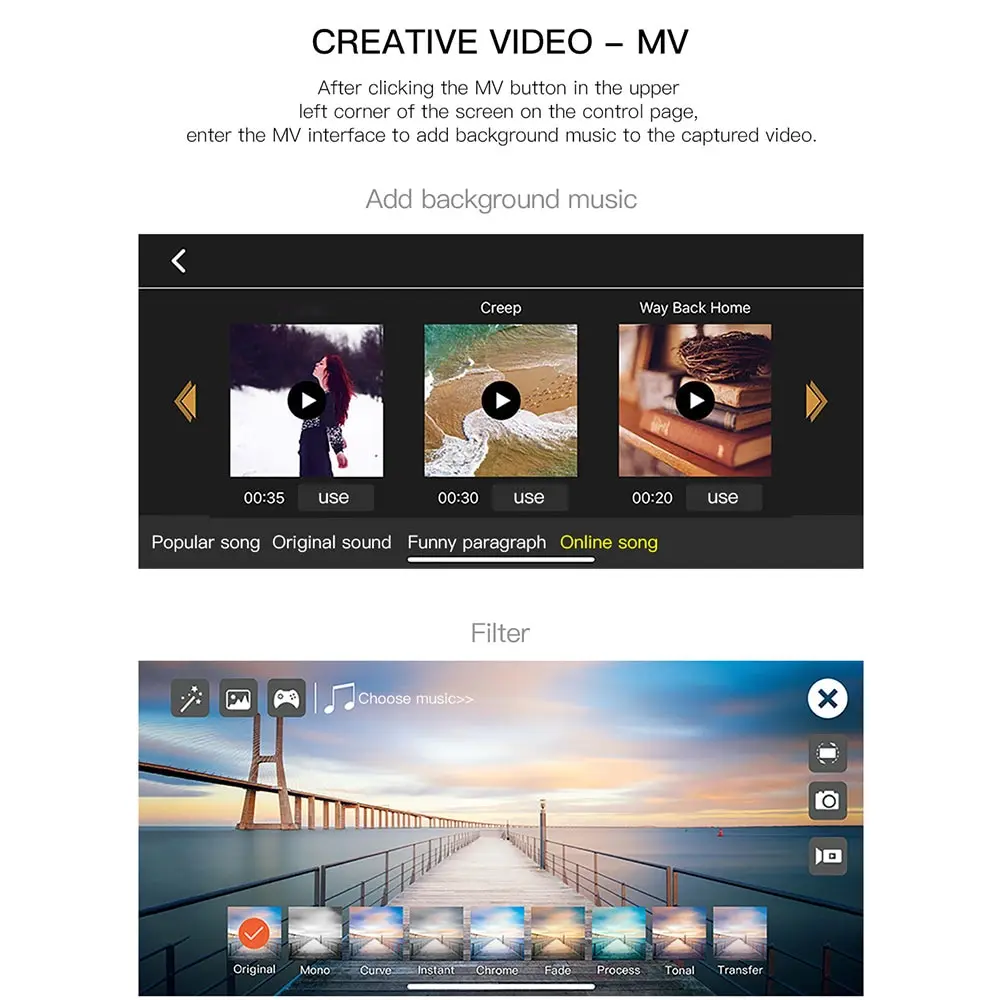Go back using the left chevron arrow

coord(179,261)
